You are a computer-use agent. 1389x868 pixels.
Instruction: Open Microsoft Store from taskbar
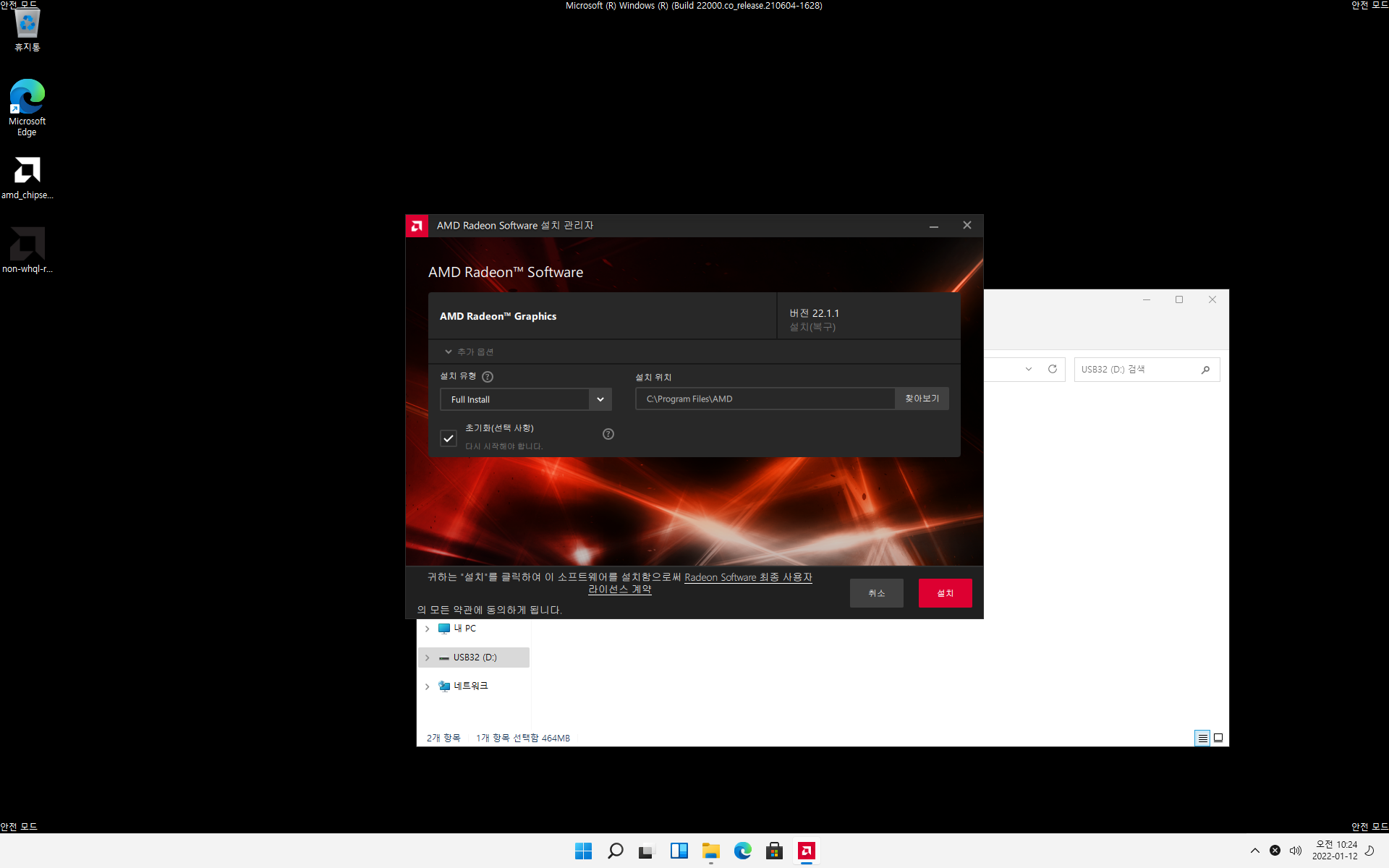[x=774, y=851]
